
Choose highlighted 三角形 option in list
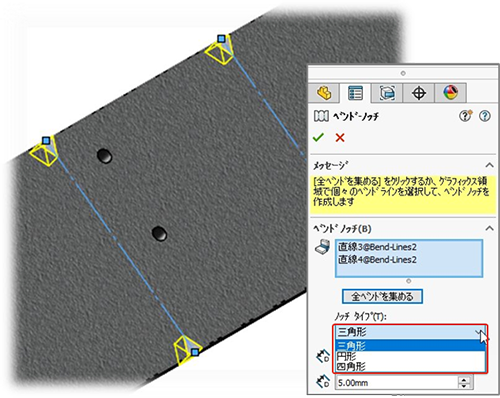[x=410, y=346]
